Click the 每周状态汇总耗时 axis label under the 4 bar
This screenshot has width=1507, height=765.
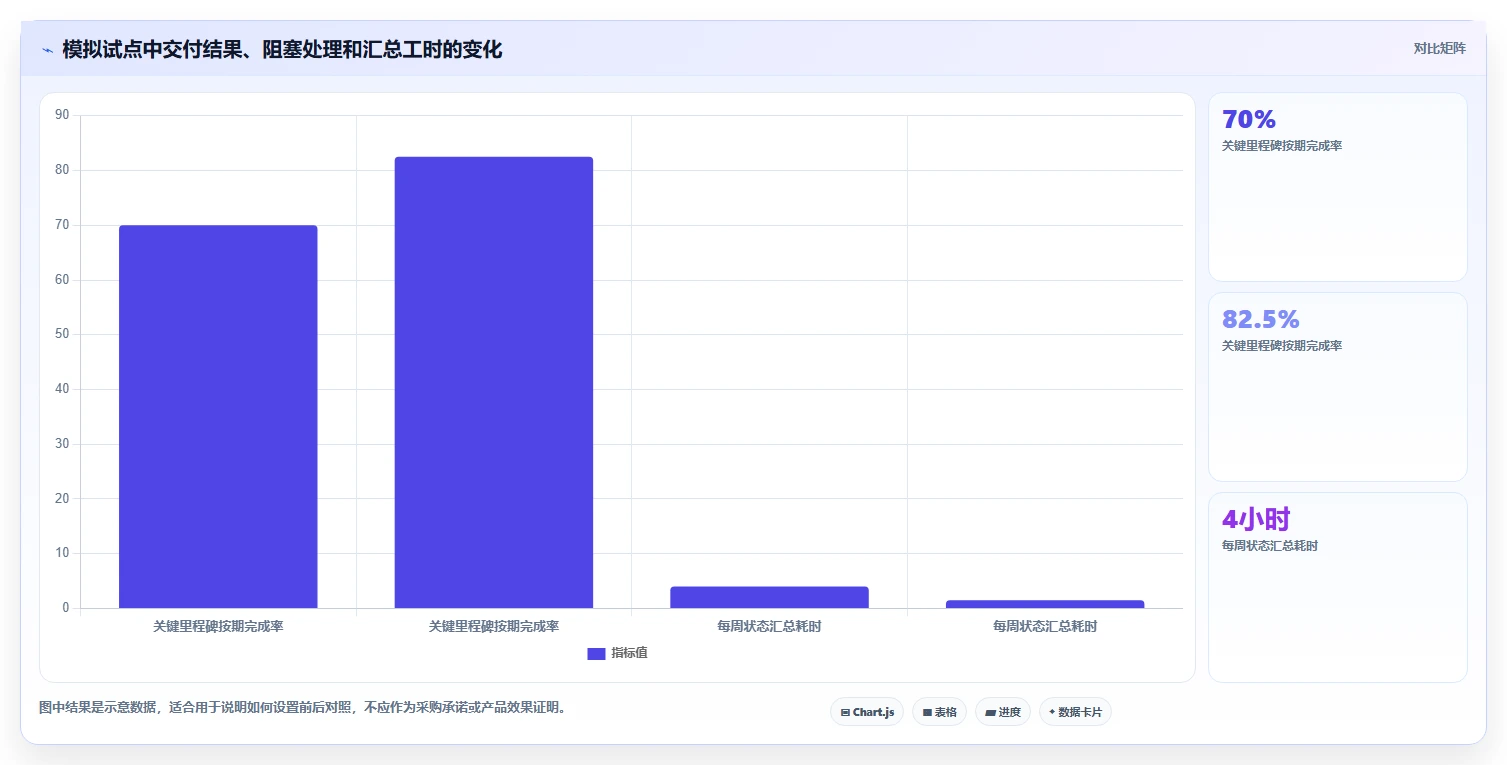(769, 627)
